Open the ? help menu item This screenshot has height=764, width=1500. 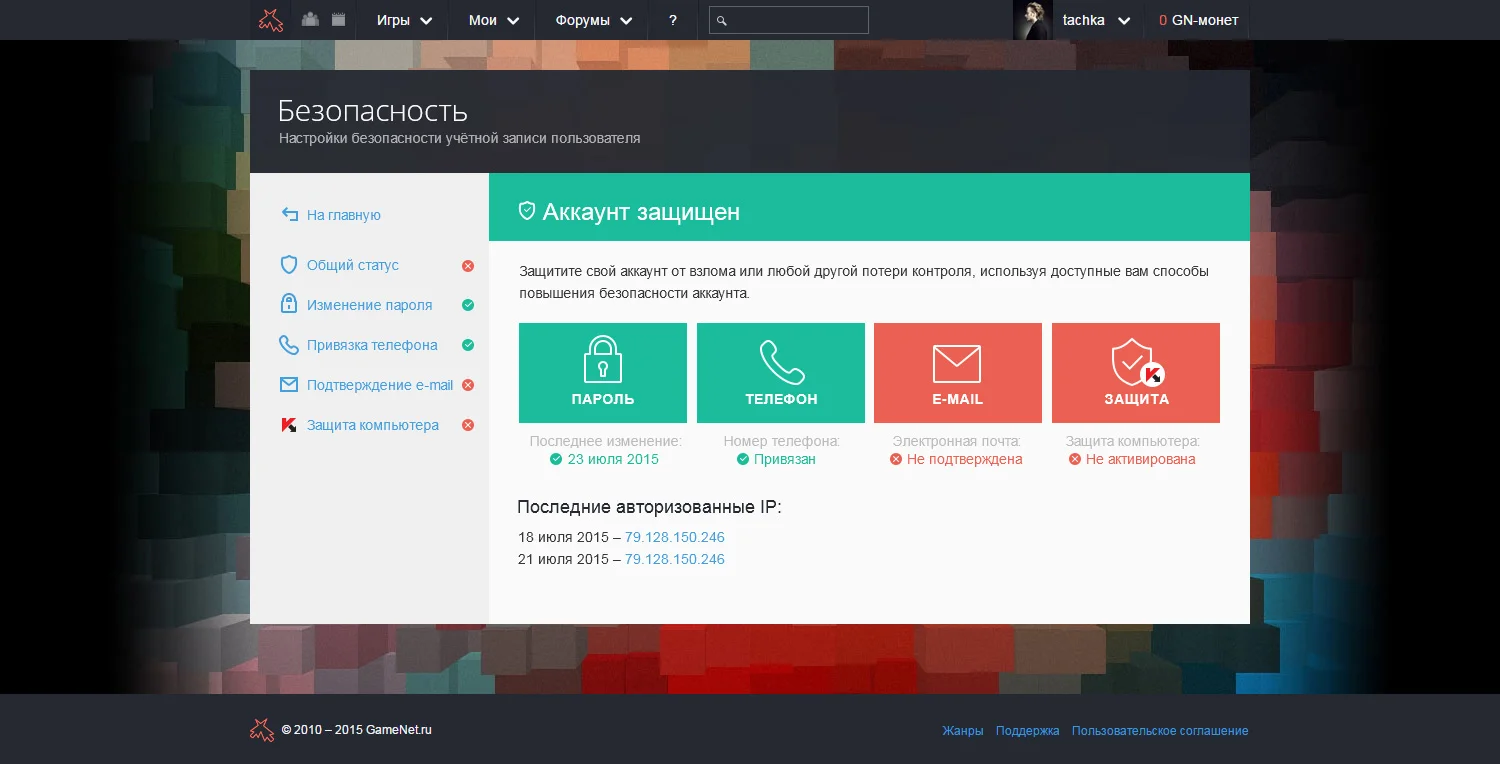tap(673, 20)
